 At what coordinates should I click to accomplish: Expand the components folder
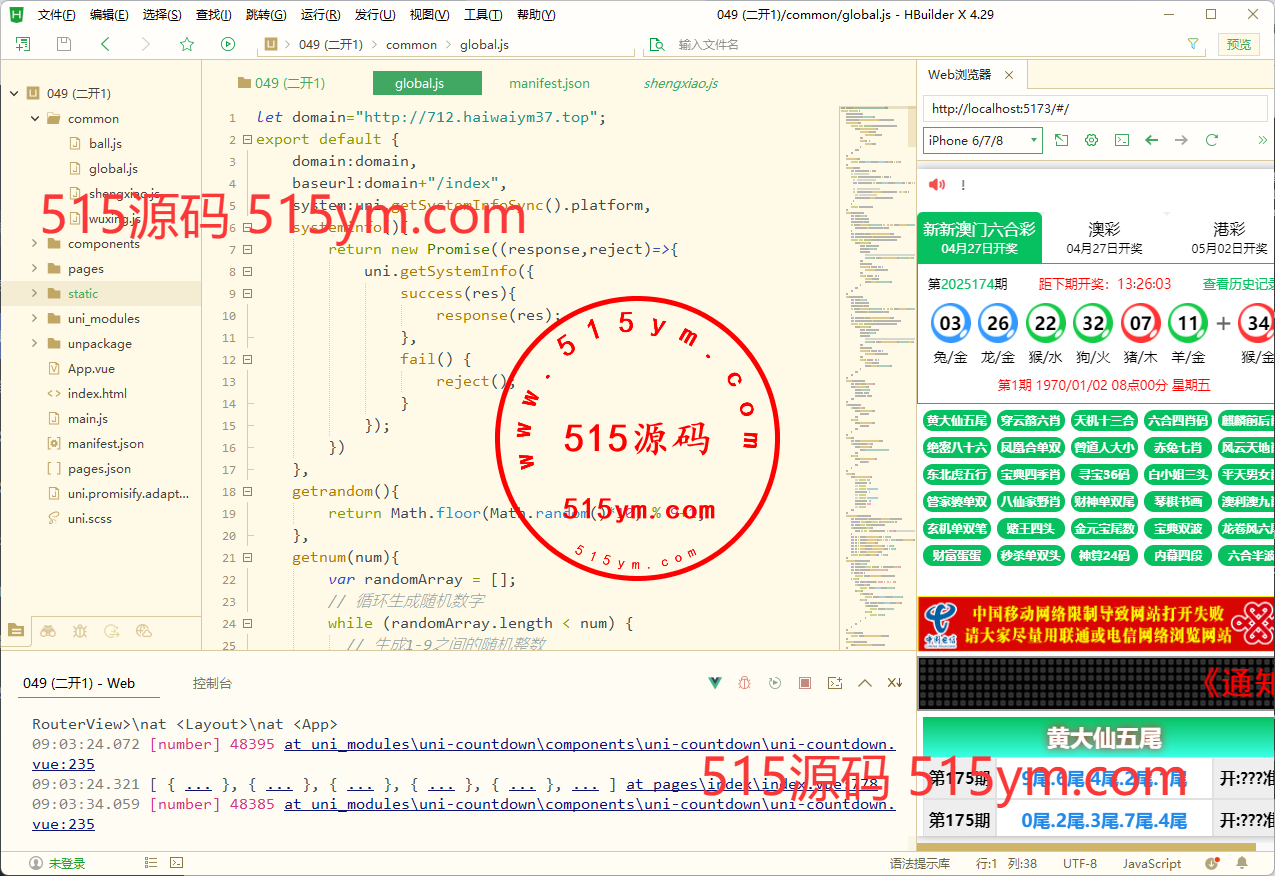point(36,243)
